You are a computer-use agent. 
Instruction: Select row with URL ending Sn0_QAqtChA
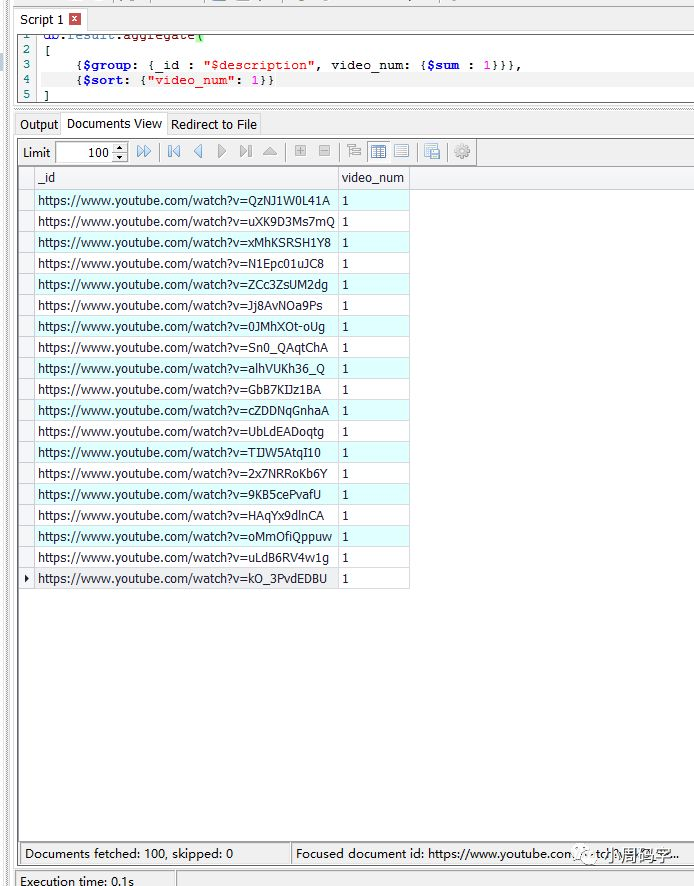click(x=186, y=348)
